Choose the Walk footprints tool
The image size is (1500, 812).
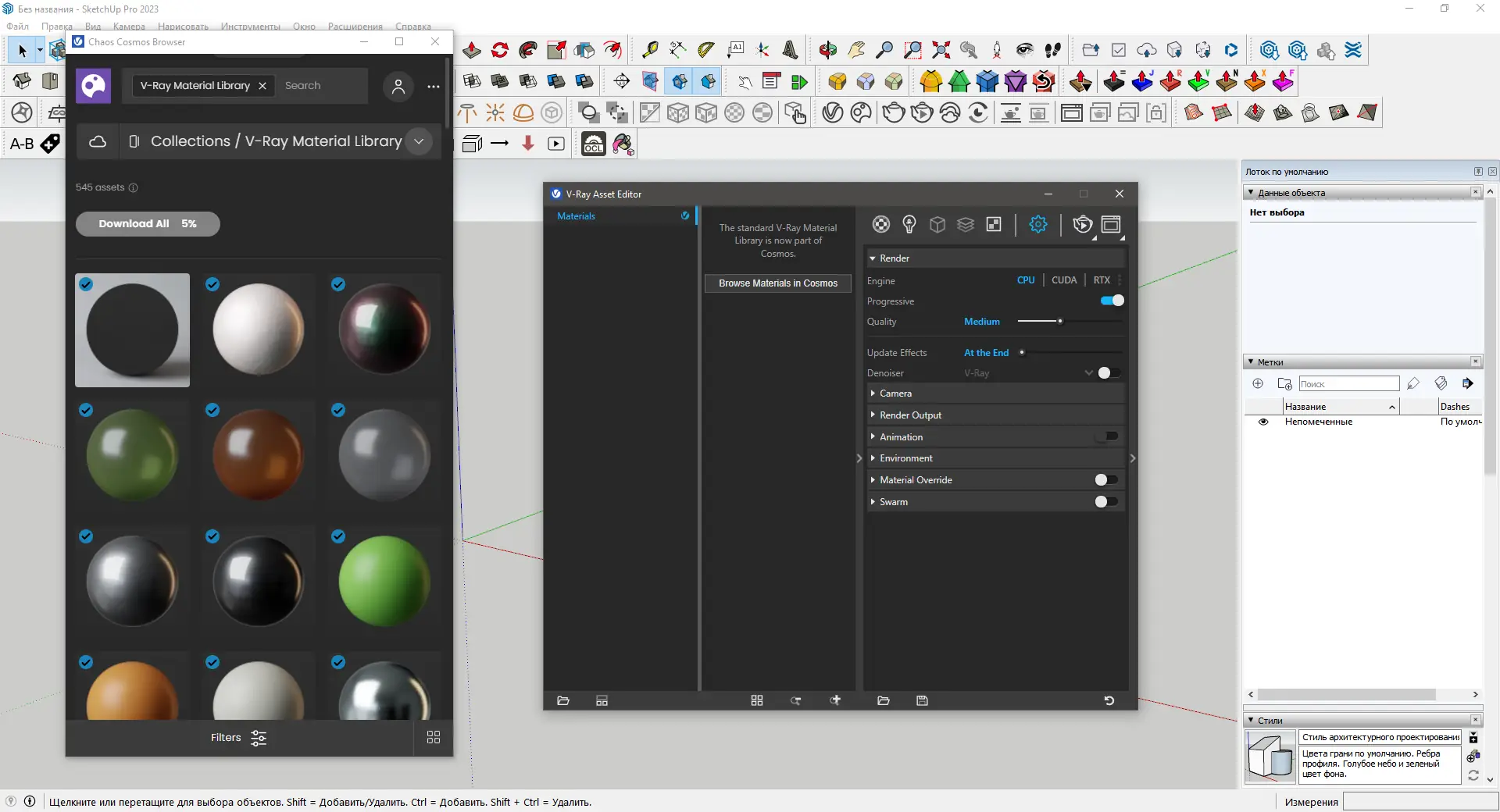tap(1053, 50)
